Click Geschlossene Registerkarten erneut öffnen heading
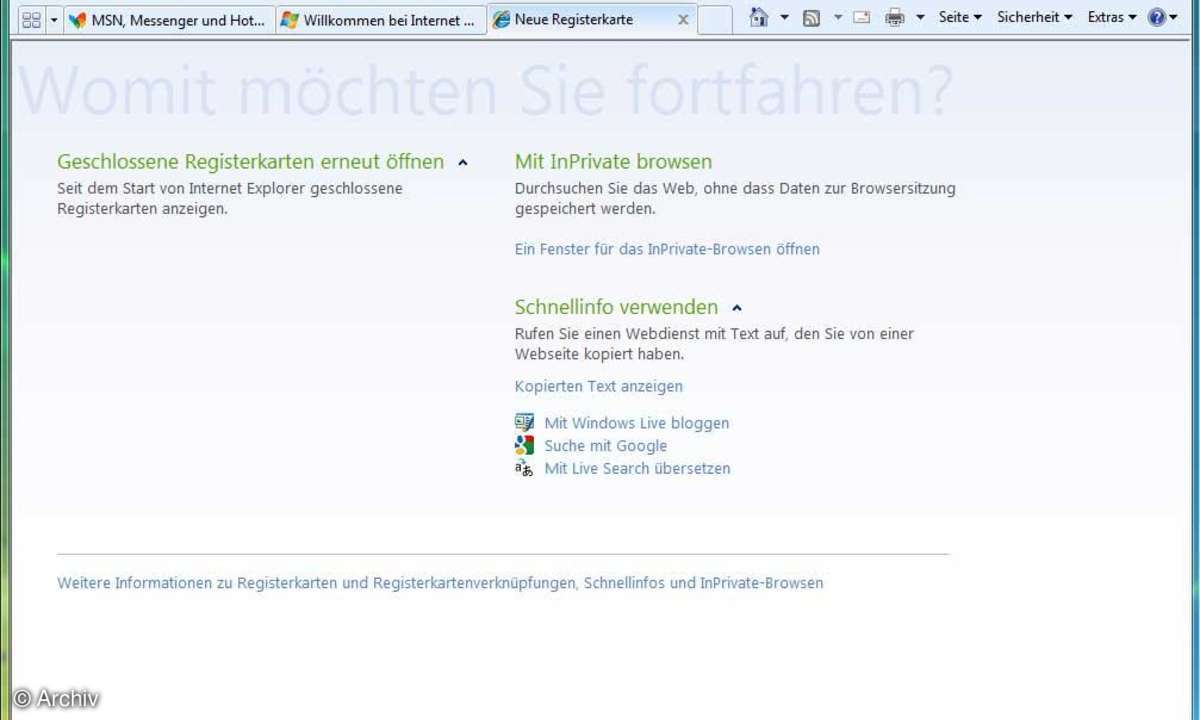 click(250, 162)
